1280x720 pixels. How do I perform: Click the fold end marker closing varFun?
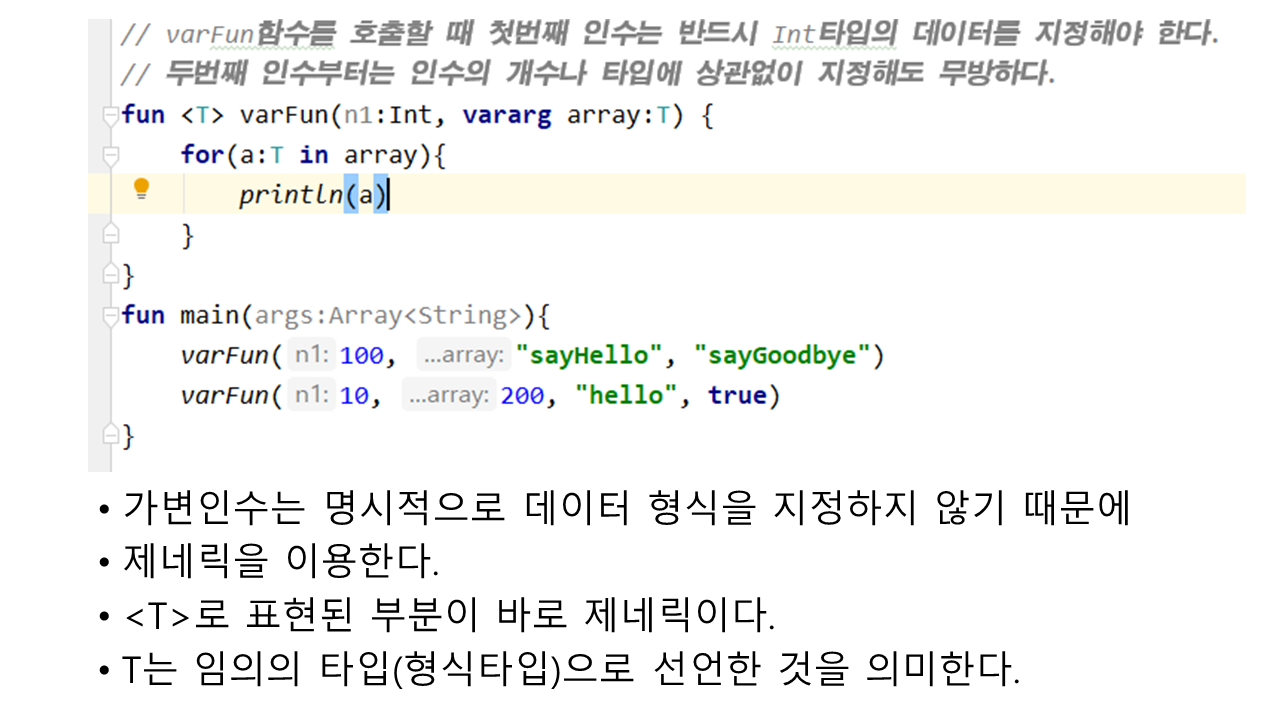pos(111,274)
